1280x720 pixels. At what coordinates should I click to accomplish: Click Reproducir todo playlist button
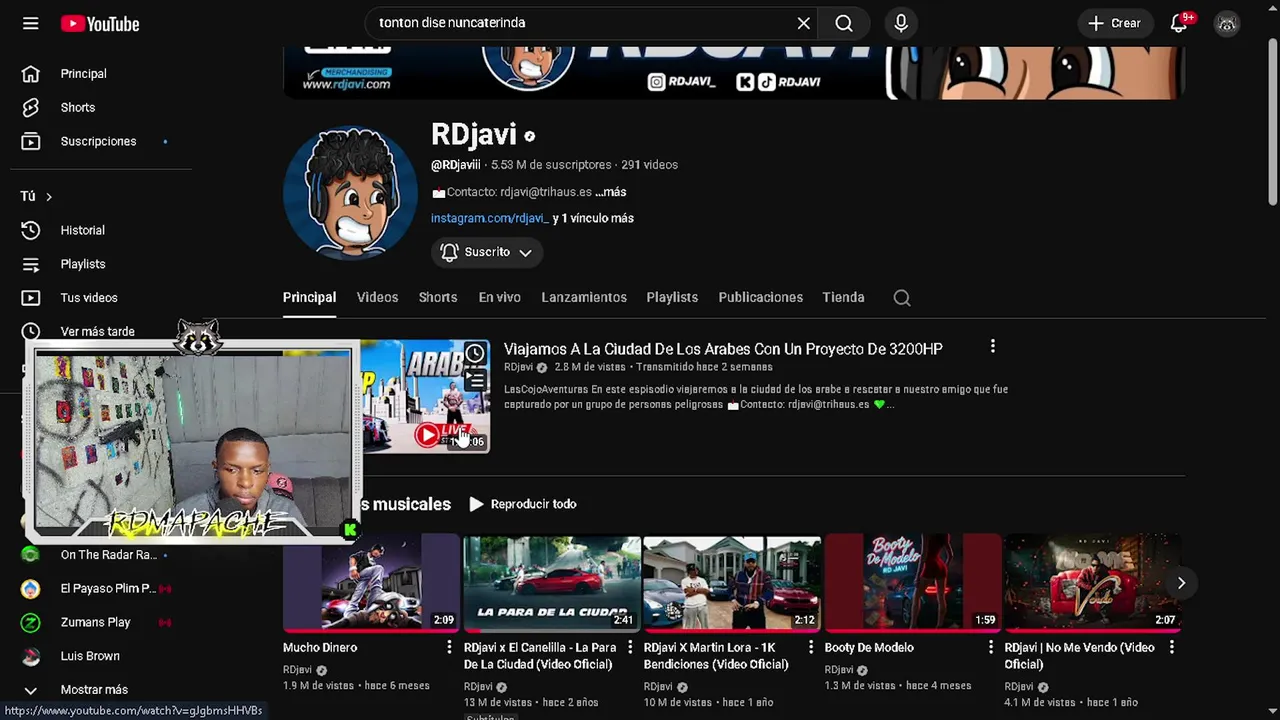pos(523,504)
